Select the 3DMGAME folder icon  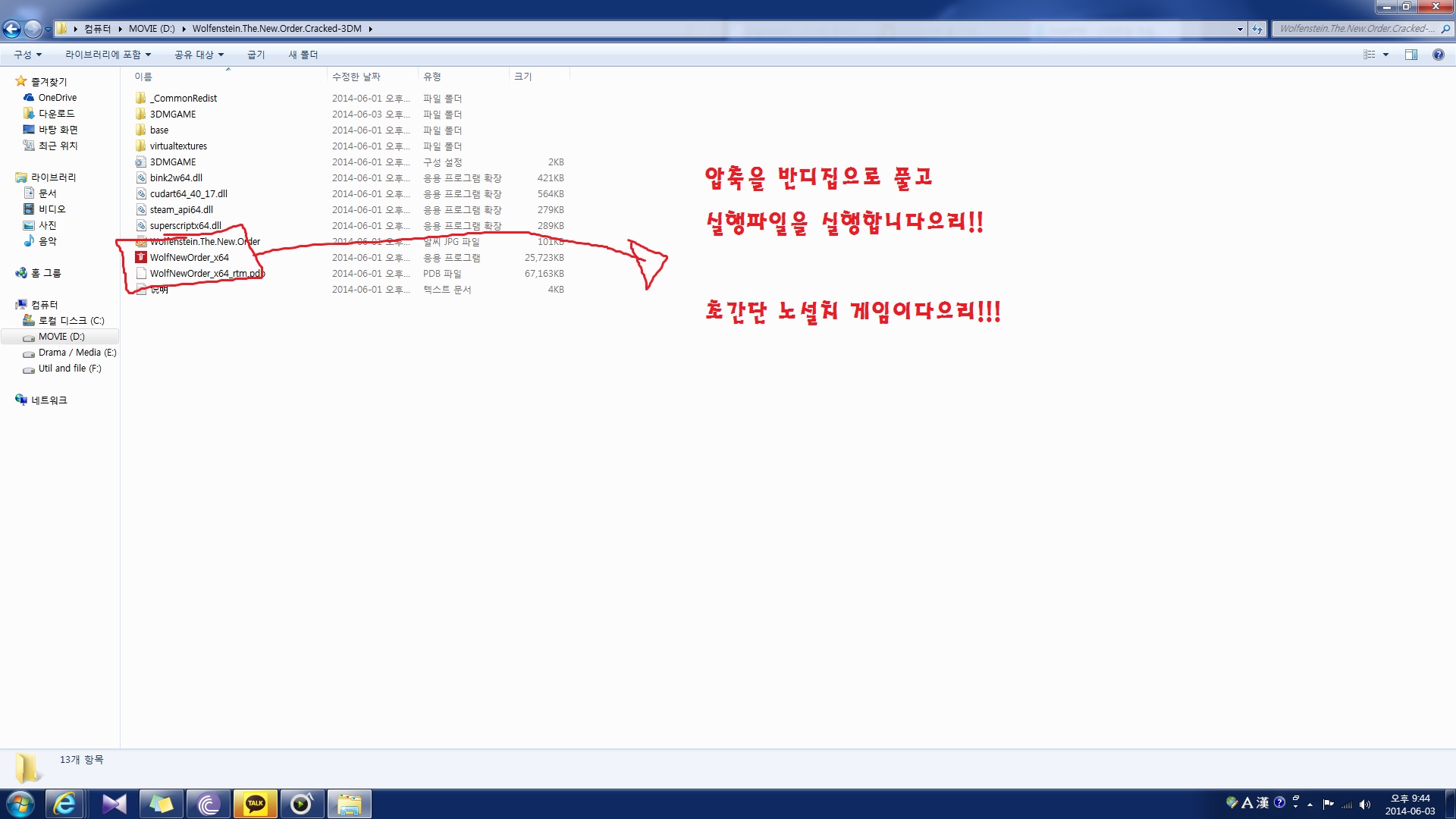tap(140, 114)
